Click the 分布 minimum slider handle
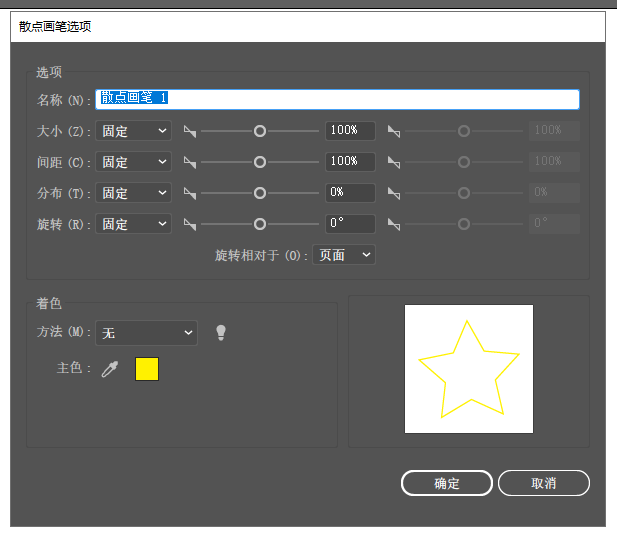Image resolution: width=617 pixels, height=538 pixels. pyautogui.click(x=260, y=193)
